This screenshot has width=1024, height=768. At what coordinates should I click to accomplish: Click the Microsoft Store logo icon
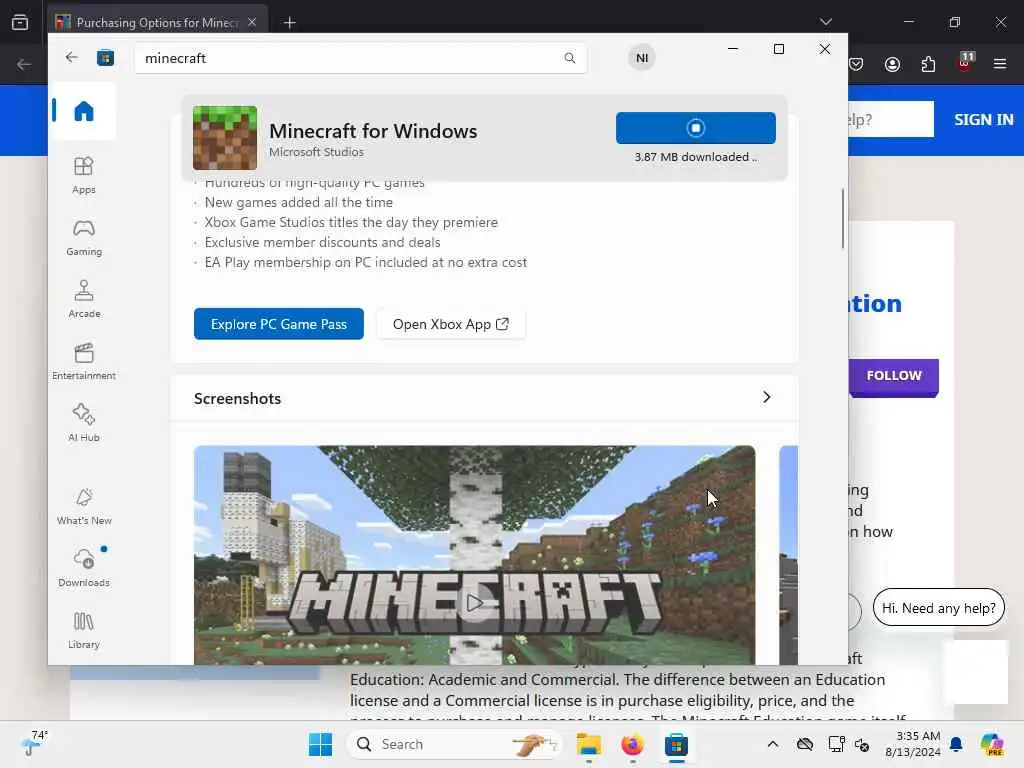[105, 58]
